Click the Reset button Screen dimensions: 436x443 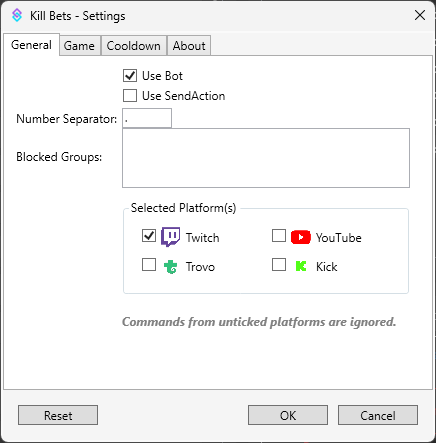point(58,415)
